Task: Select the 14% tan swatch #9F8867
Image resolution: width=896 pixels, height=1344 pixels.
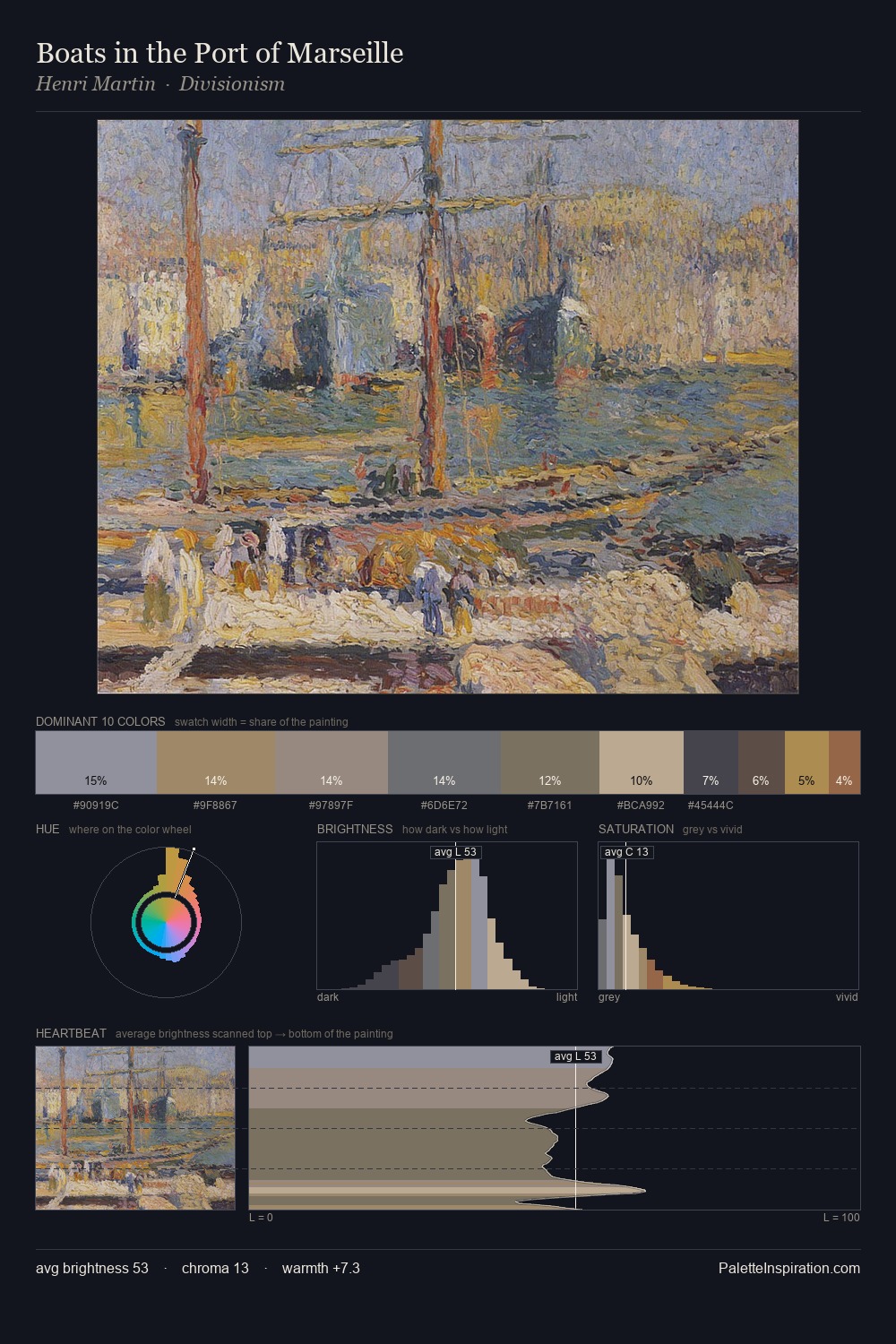Action: click(216, 762)
